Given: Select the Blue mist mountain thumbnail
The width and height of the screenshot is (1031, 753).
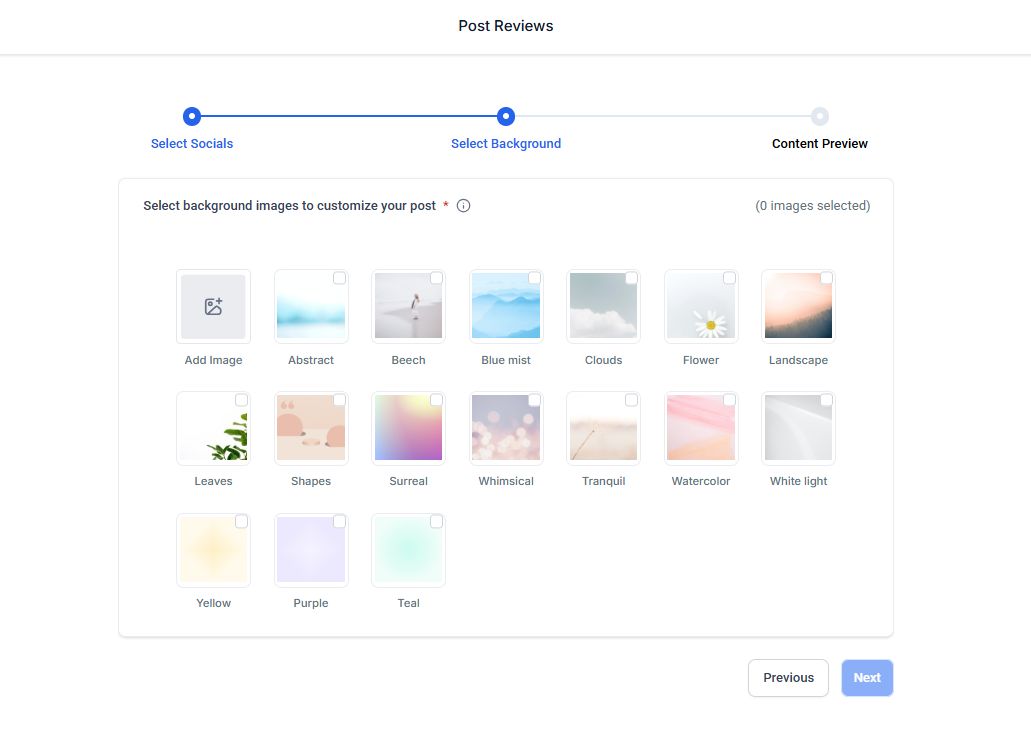Looking at the screenshot, I should pyautogui.click(x=506, y=306).
